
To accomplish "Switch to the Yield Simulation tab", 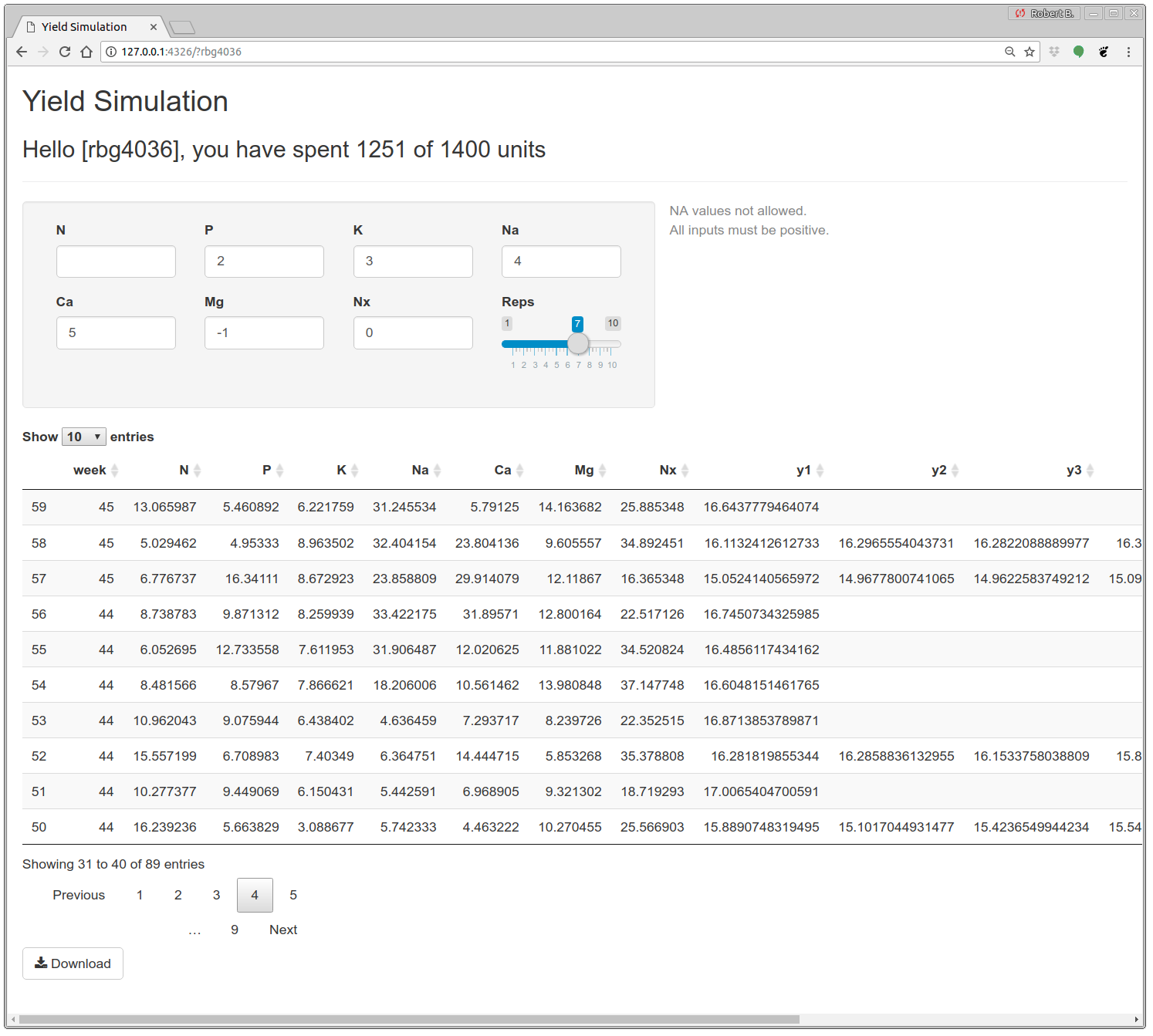I will coord(85,27).
